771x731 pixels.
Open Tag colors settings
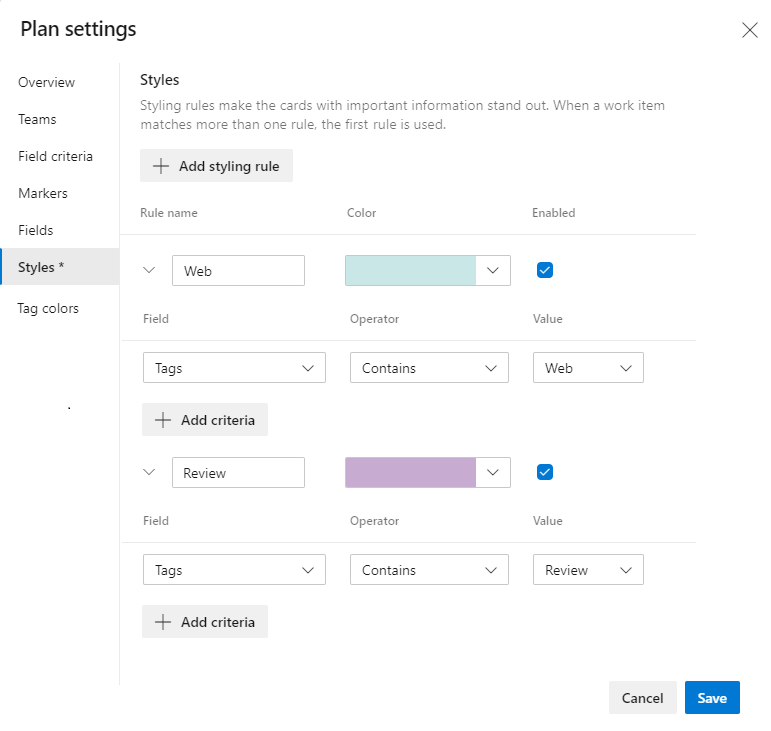(48, 308)
